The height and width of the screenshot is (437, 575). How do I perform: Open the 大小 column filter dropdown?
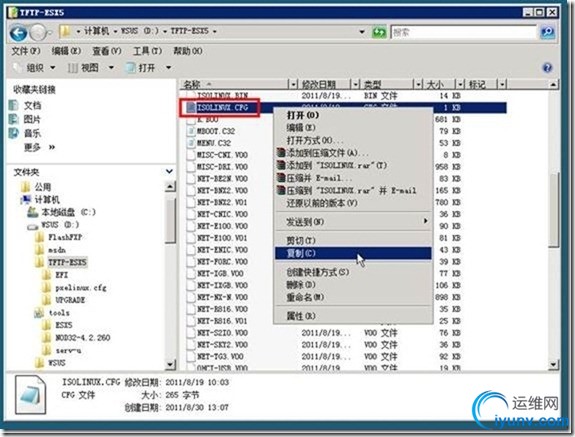(460, 85)
